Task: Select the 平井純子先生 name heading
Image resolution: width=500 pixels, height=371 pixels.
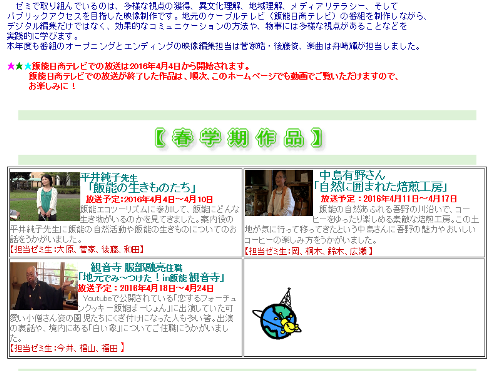Action: [x=109, y=177]
